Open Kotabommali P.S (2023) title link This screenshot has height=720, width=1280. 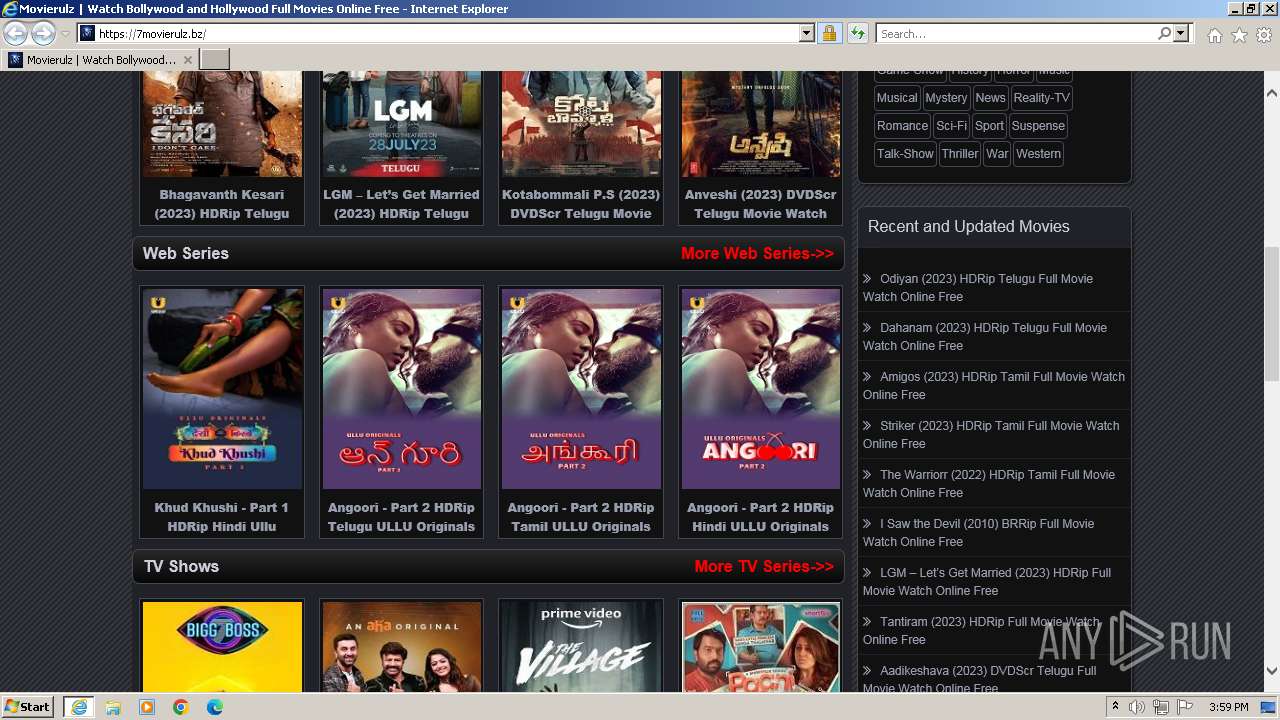581,204
